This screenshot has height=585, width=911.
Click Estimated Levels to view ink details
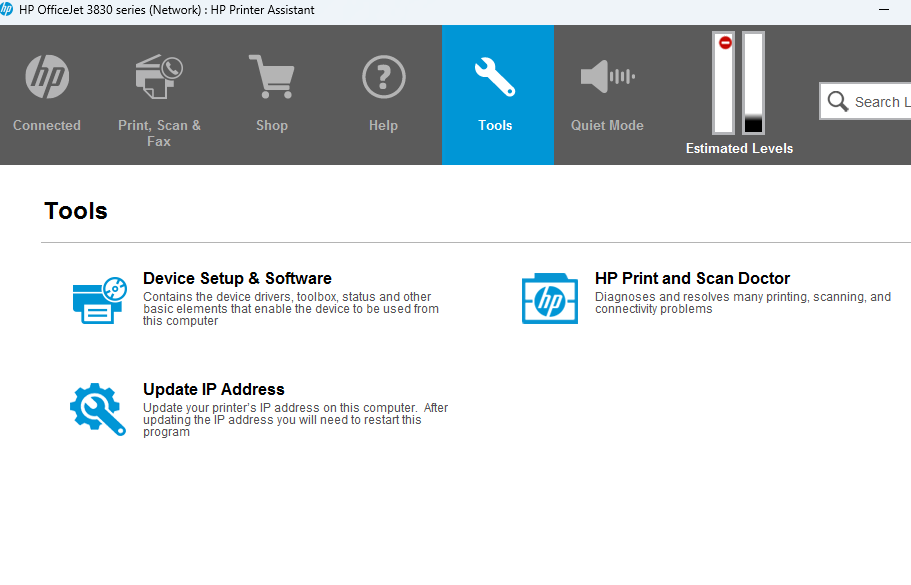[x=739, y=147]
